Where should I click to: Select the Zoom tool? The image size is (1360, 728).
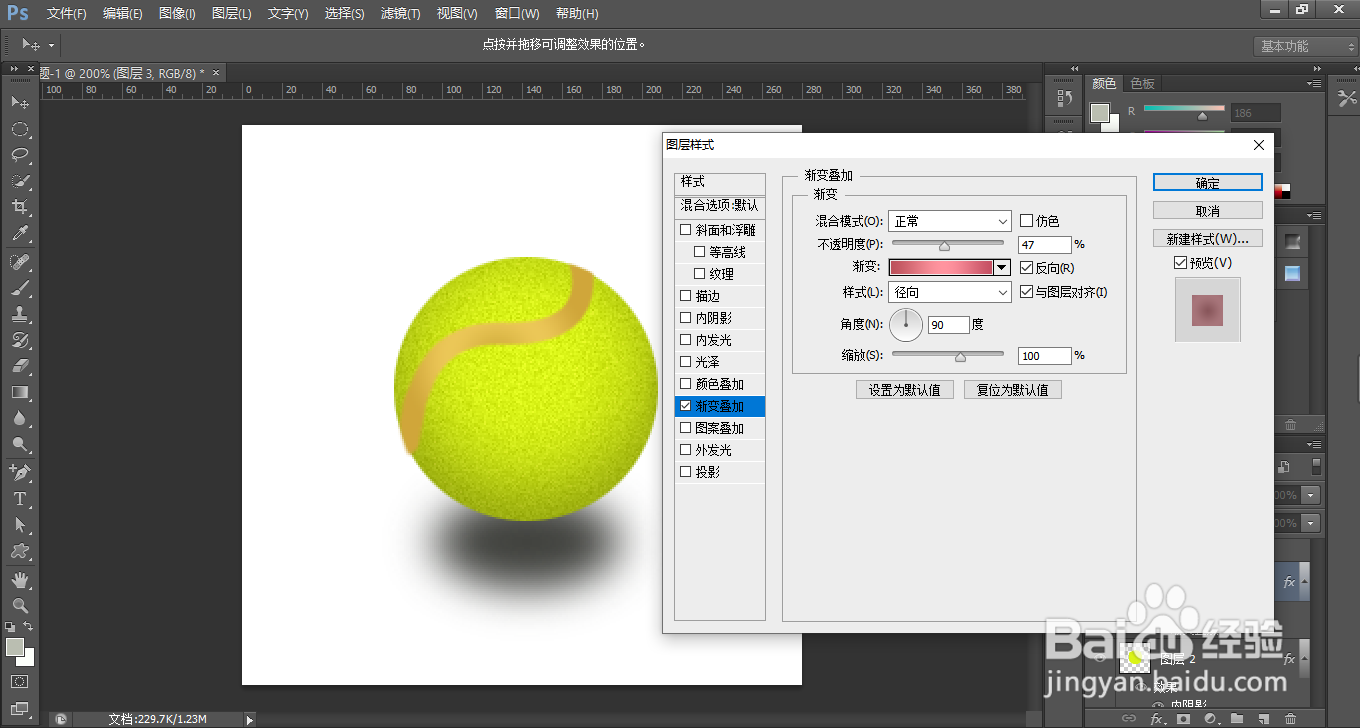point(19,605)
